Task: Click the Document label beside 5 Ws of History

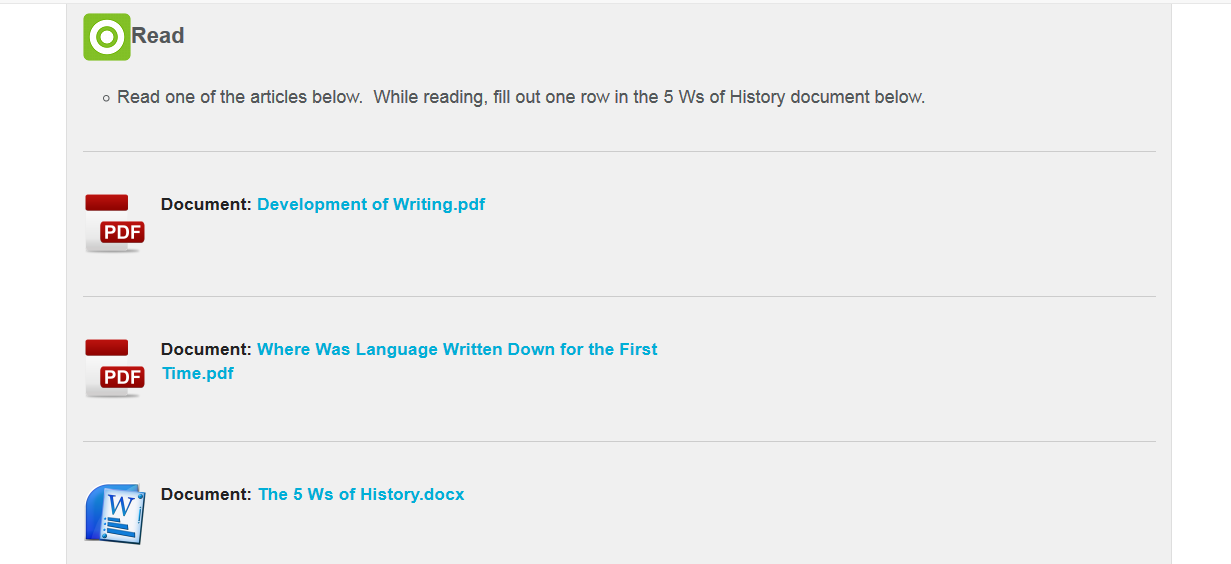Action: click(205, 494)
